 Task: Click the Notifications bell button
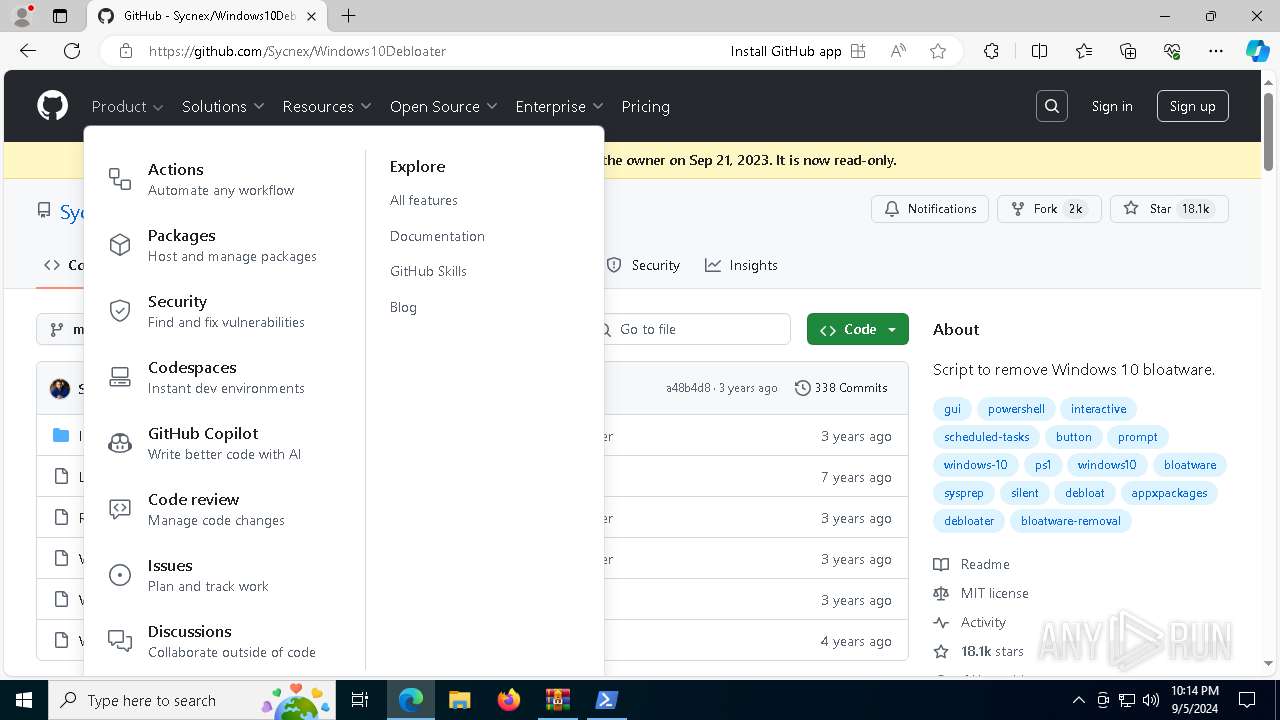tap(930, 209)
